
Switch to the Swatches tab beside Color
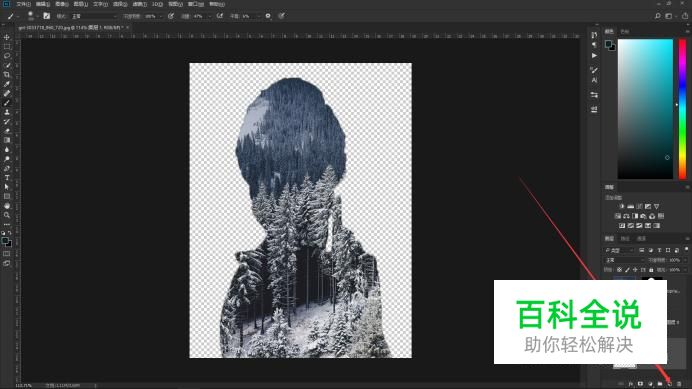pos(625,31)
